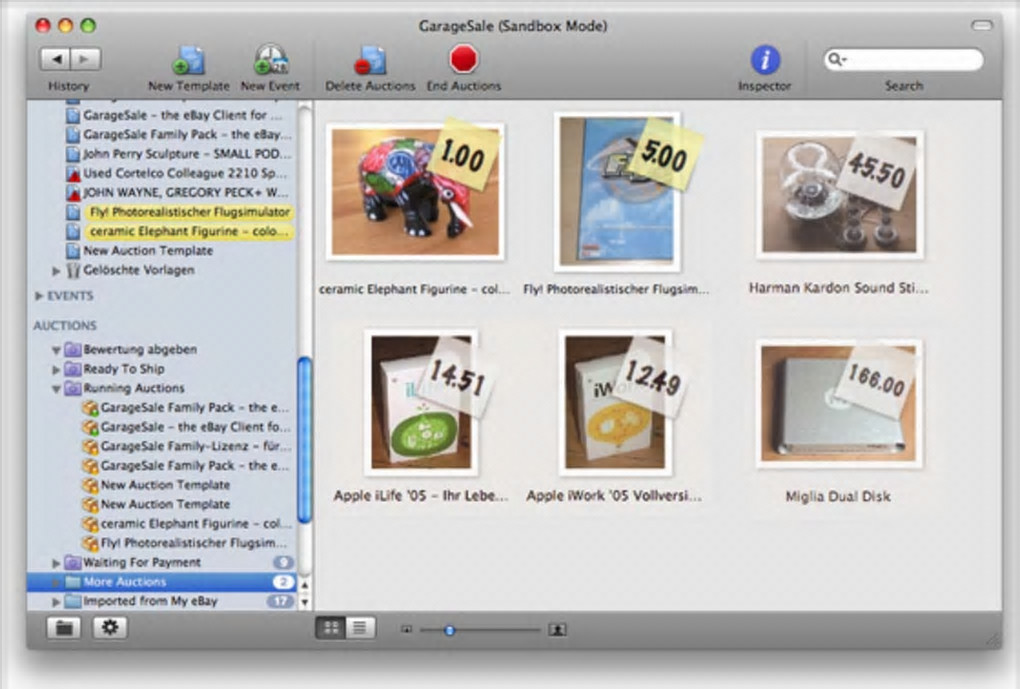Select the New Auction Template in templates list

pos(161,250)
